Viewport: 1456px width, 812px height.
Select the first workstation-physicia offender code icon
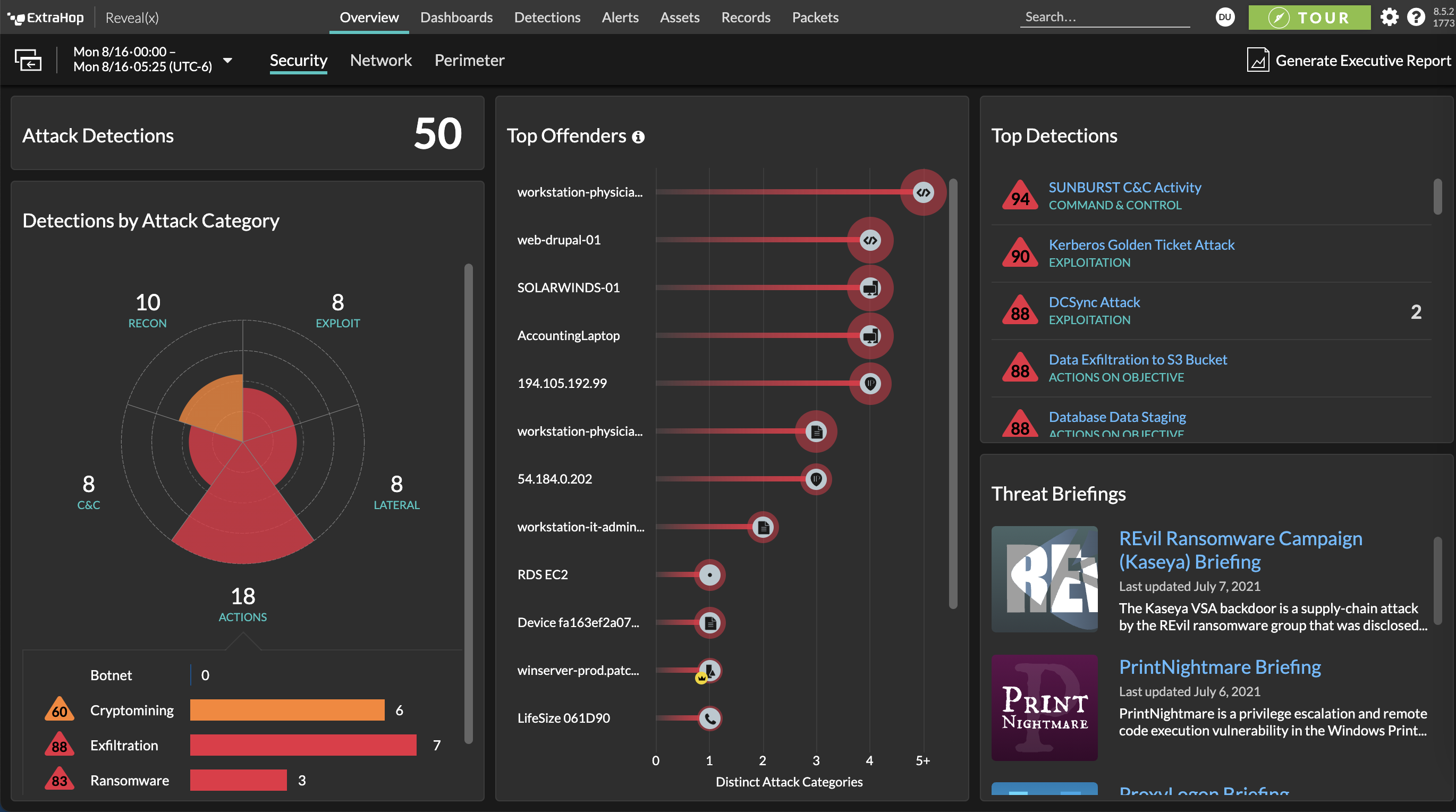tap(923, 192)
